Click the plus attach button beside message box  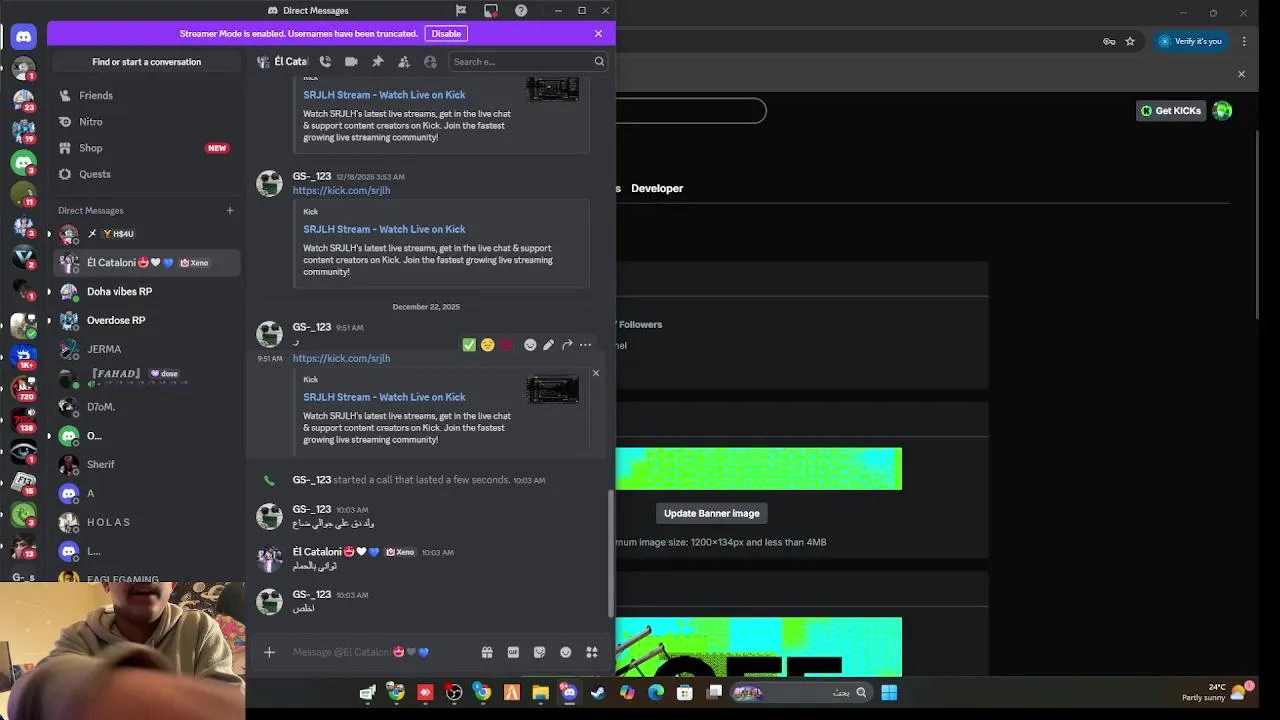[269, 652]
